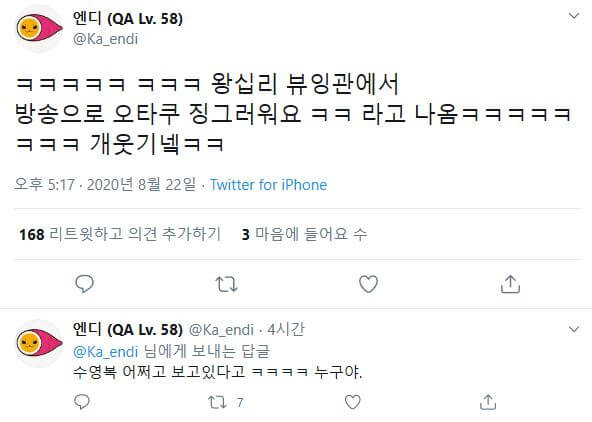Open the reply tweet's profile avatar
592x422 pixels.
tap(39, 343)
